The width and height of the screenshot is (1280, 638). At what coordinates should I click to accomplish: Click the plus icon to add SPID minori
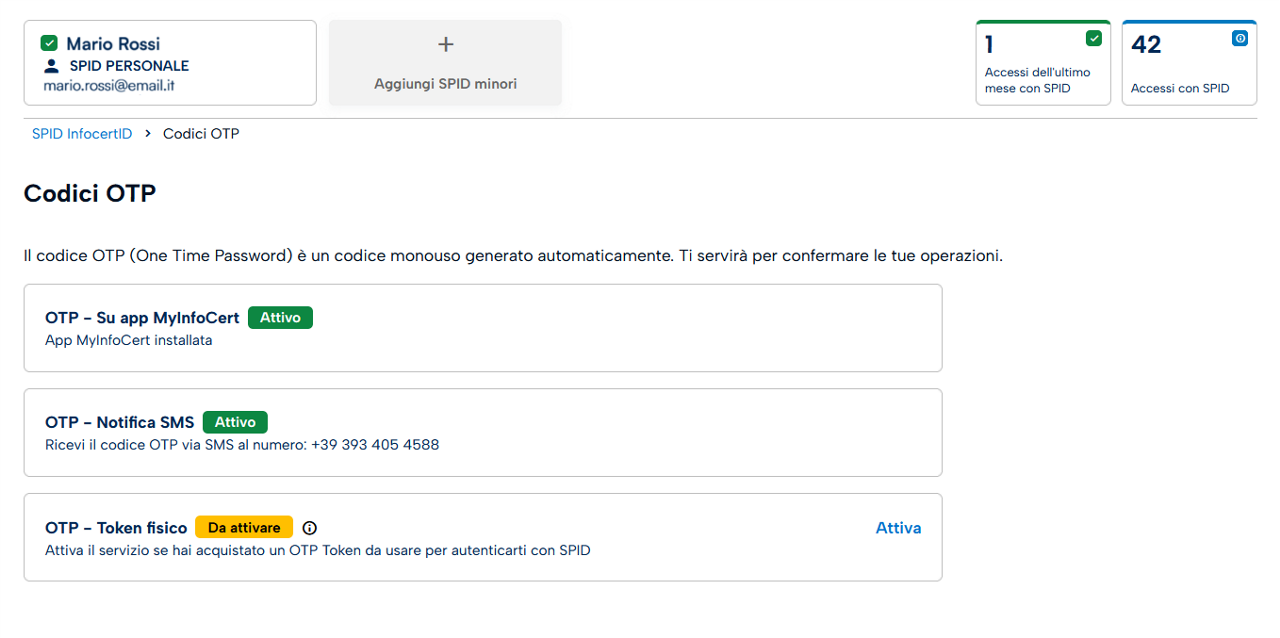[x=446, y=44]
